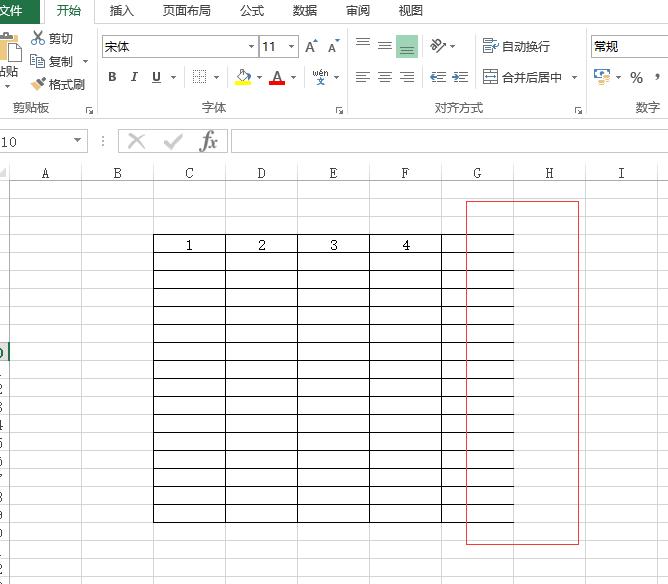The width and height of the screenshot is (668, 584).
Task: Click the Cut (剪切) scissors icon
Action: click(37, 38)
